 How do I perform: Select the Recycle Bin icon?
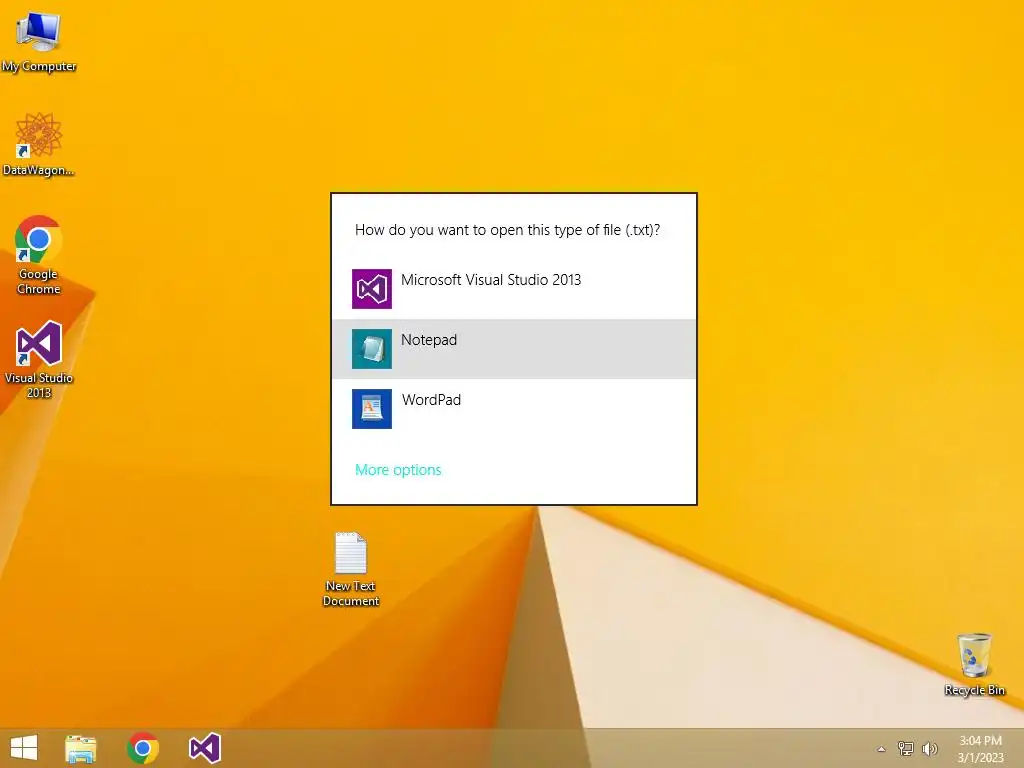(x=974, y=664)
